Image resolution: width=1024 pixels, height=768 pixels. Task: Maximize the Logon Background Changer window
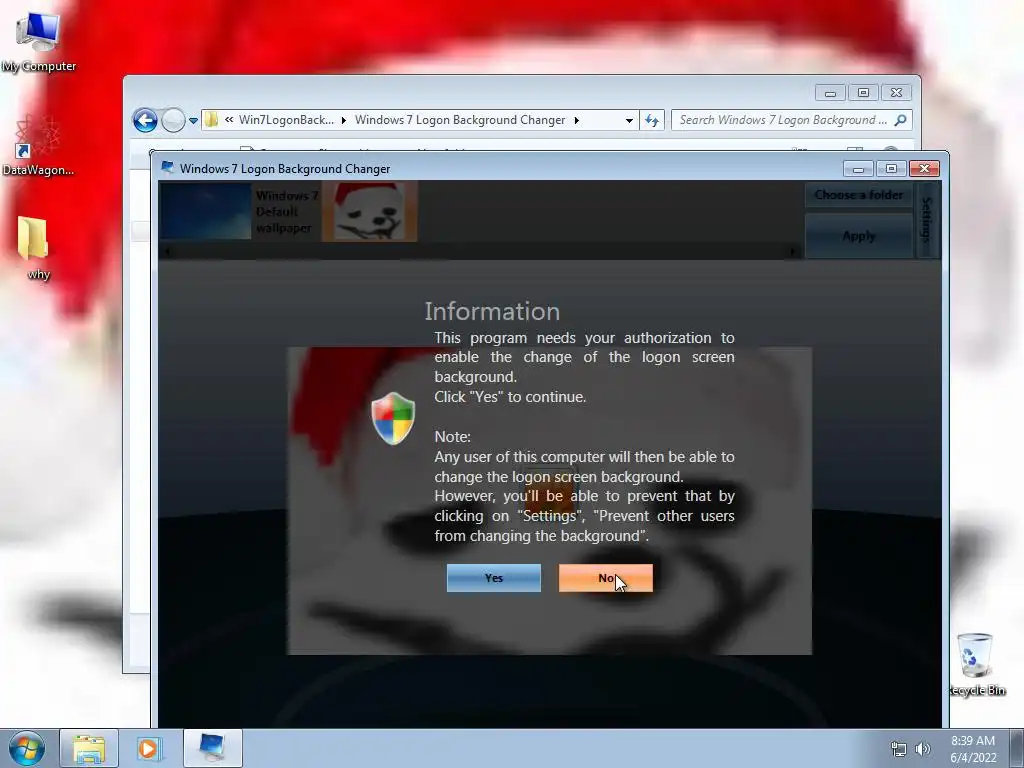[x=891, y=169]
